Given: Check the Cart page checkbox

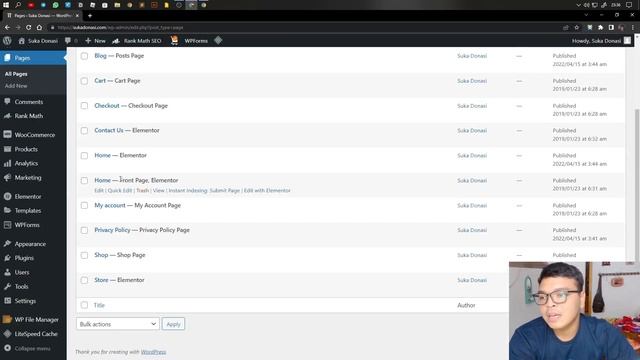Looking at the screenshot, I should (x=84, y=81).
